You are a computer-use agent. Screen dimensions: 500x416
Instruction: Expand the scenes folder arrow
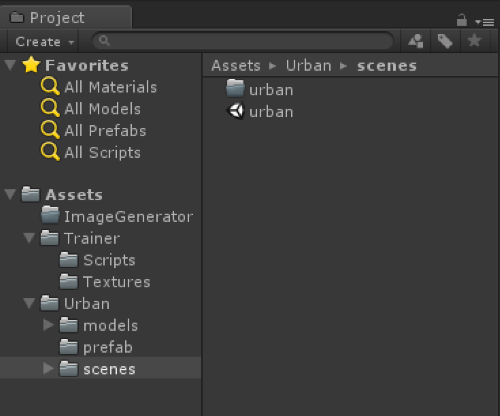coord(48,369)
